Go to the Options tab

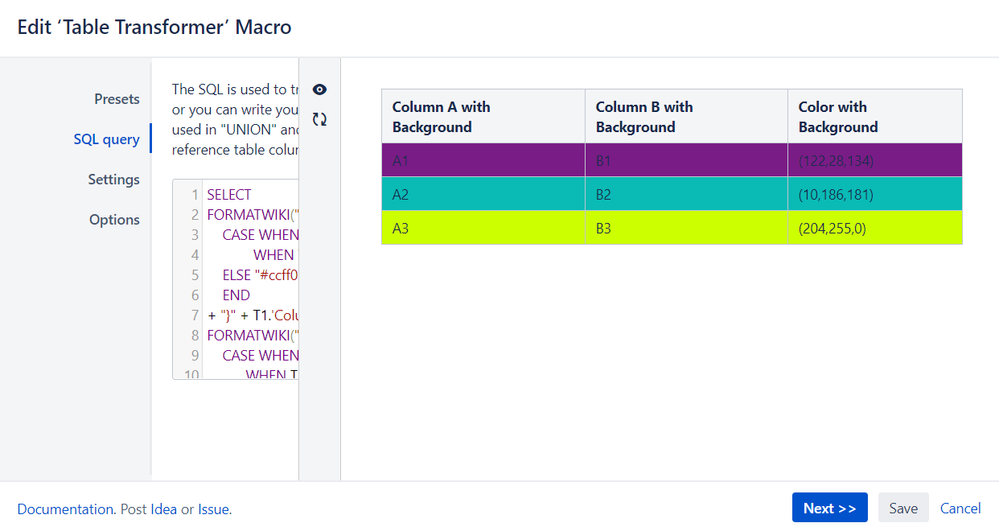[x=114, y=219]
